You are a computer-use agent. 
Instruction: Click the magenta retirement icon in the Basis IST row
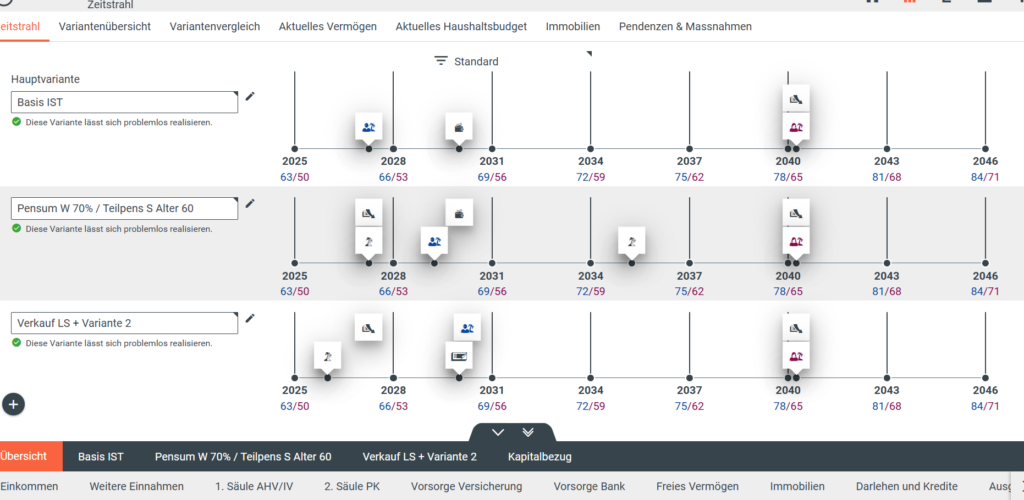coord(796,127)
